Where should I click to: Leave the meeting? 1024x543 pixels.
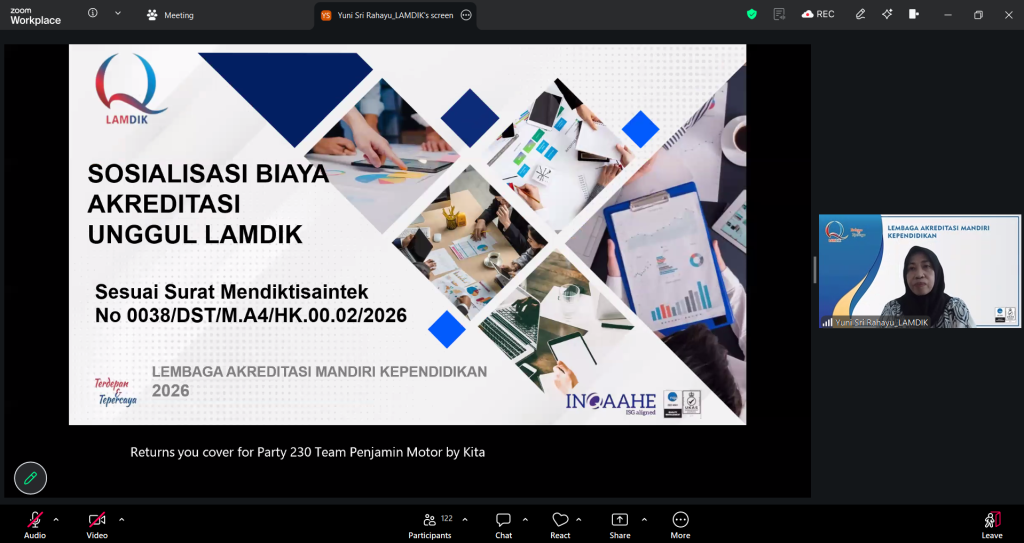pyautogui.click(x=991, y=525)
